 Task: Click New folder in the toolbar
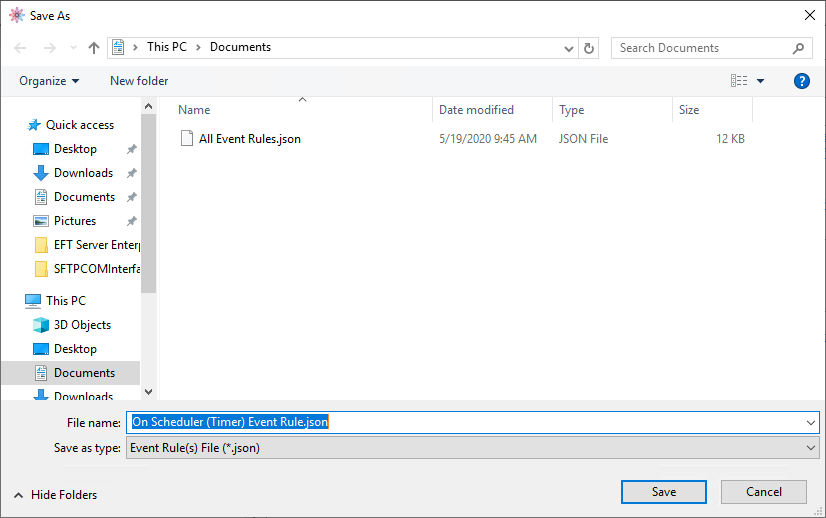[x=139, y=81]
